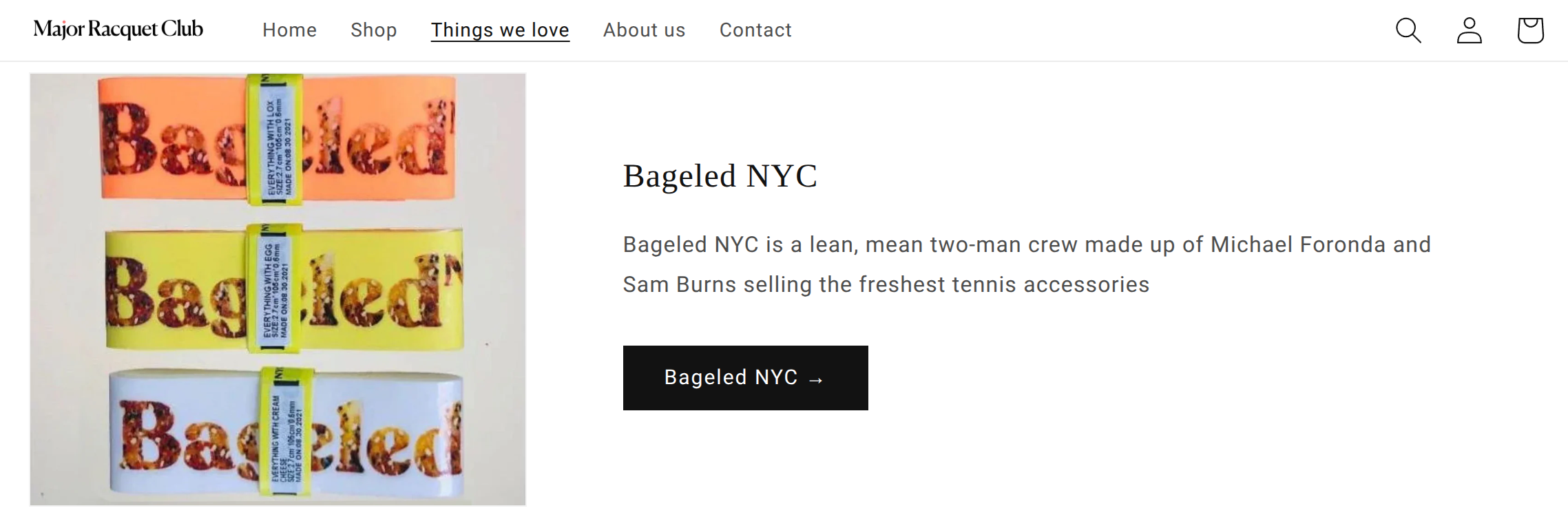Navigate to the About us page
Viewport: 1568px width, 526px height.
(644, 30)
